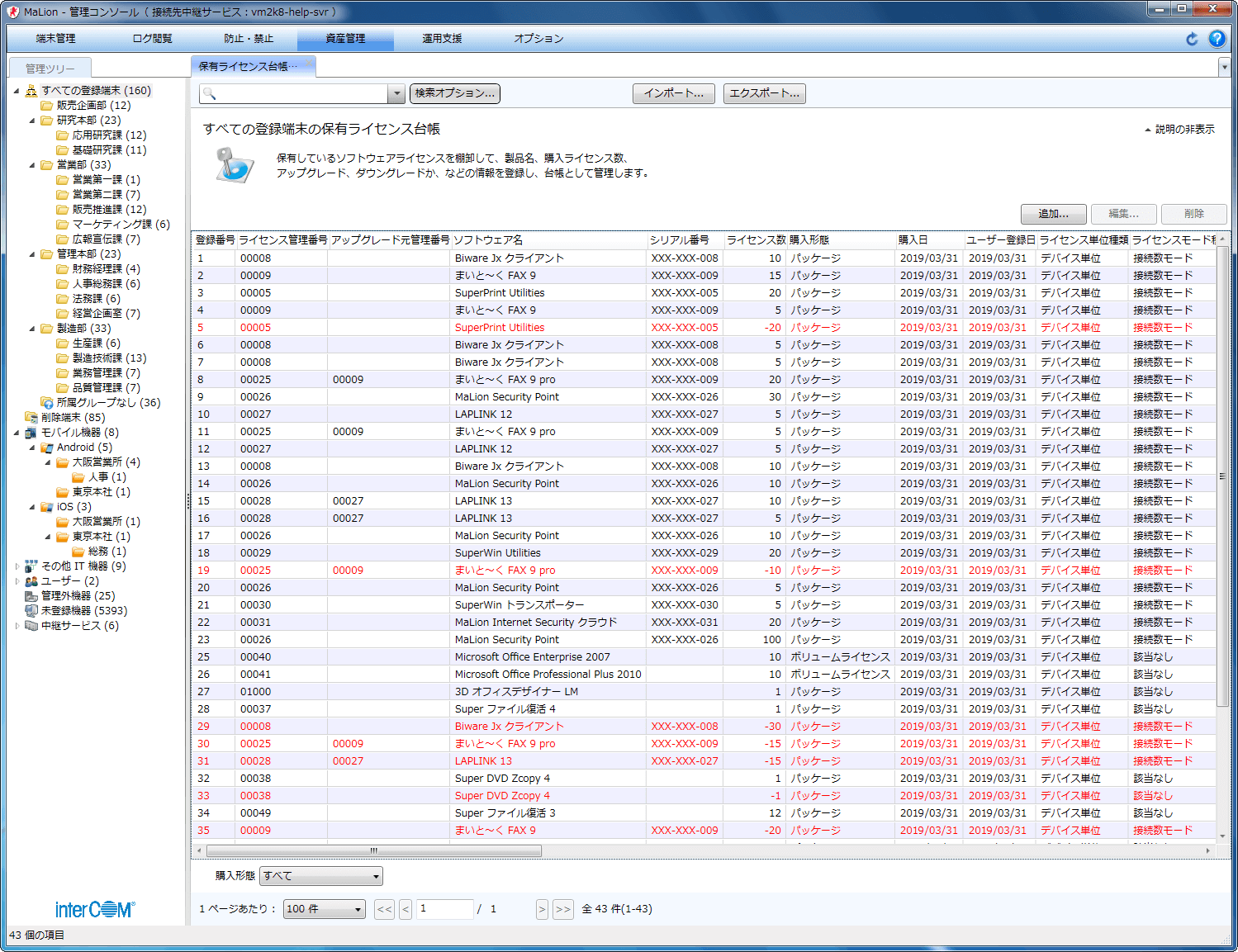This screenshot has width=1238, height=952.
Task: Expand the 中継サービス tree node arrow
Action: [17, 626]
